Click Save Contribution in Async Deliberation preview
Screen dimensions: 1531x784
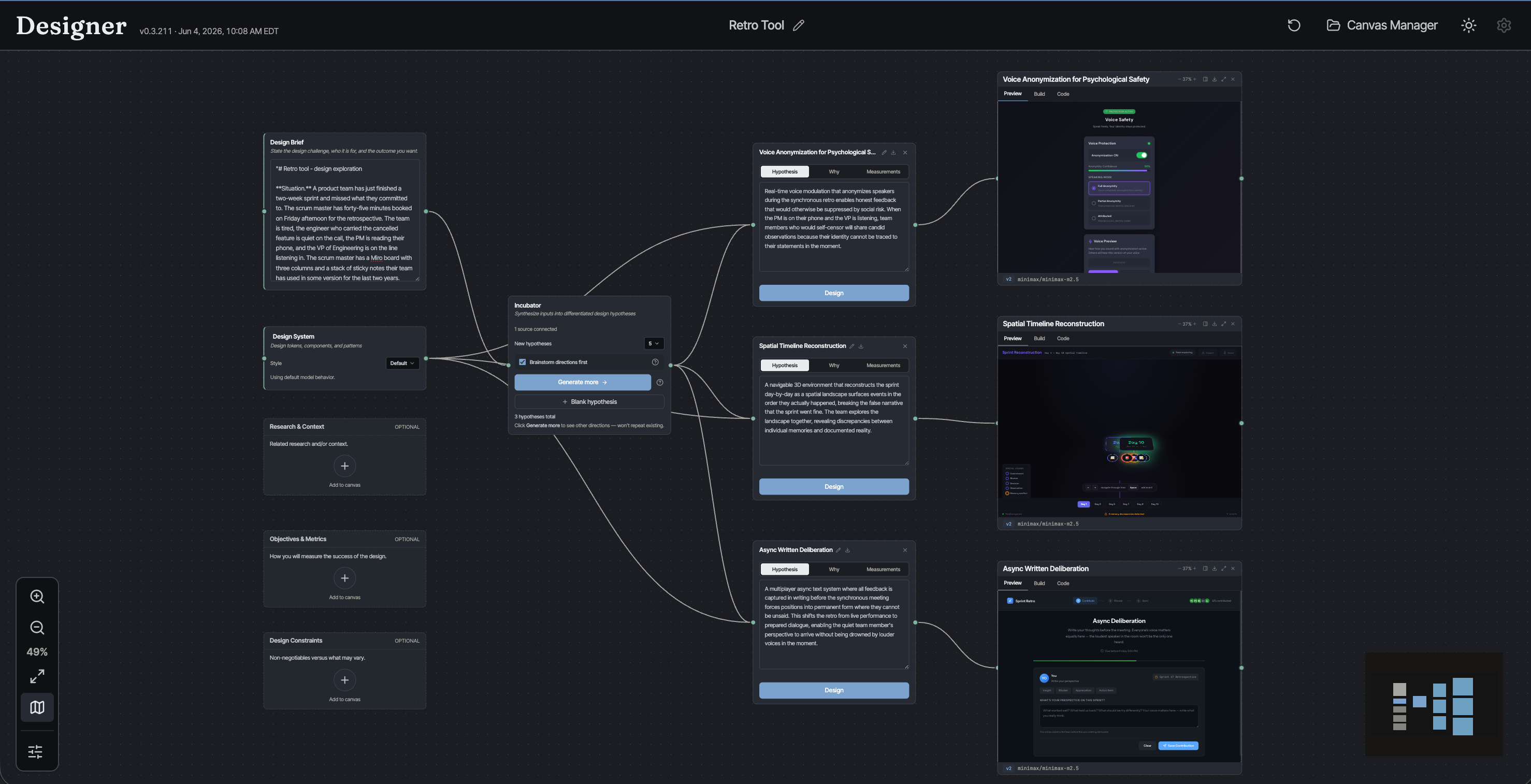(x=1178, y=745)
